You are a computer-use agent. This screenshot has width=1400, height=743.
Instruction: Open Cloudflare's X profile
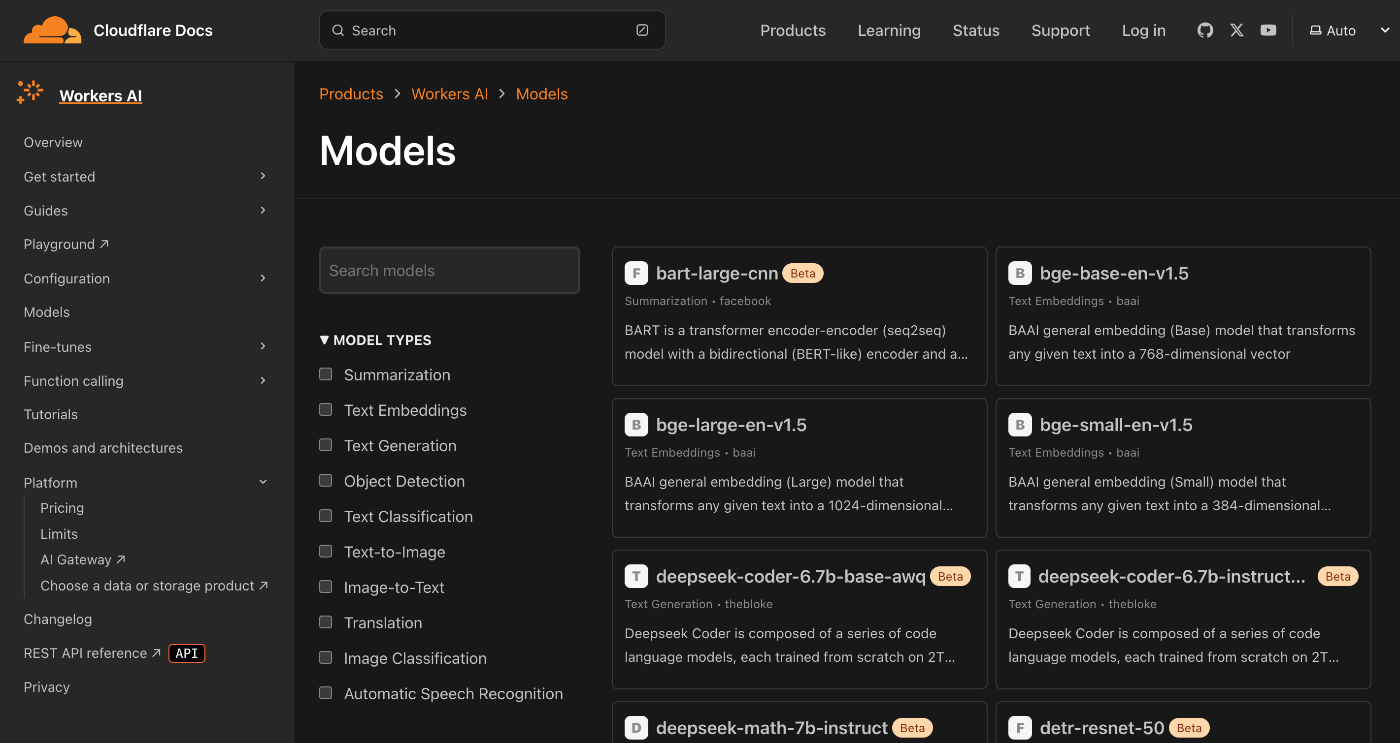click(1236, 30)
